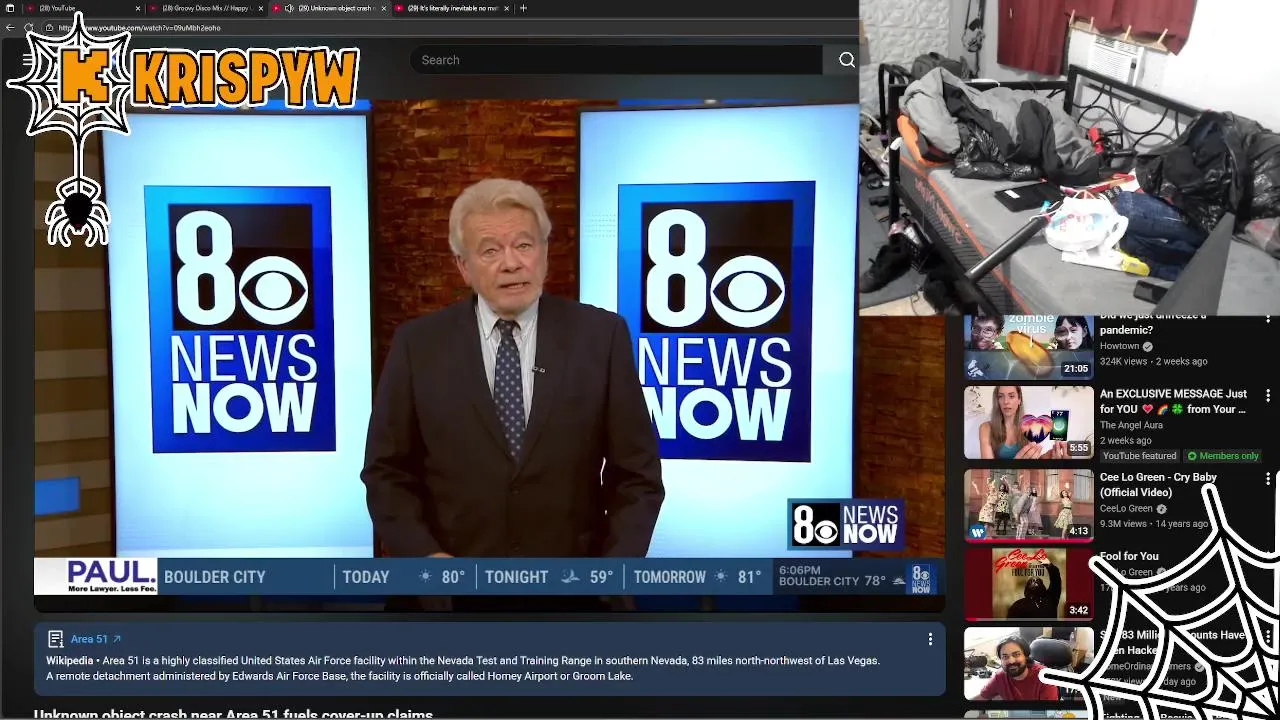The width and height of the screenshot is (1280, 720).
Task: Click the 5:55 duration badge
Action: click(1078, 448)
